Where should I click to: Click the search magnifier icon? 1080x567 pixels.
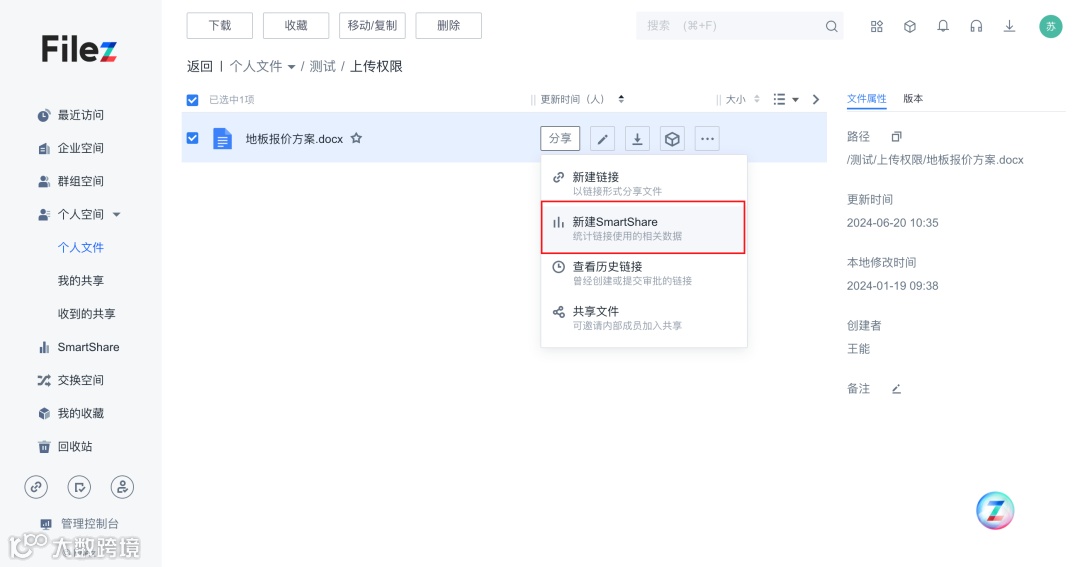tap(831, 26)
